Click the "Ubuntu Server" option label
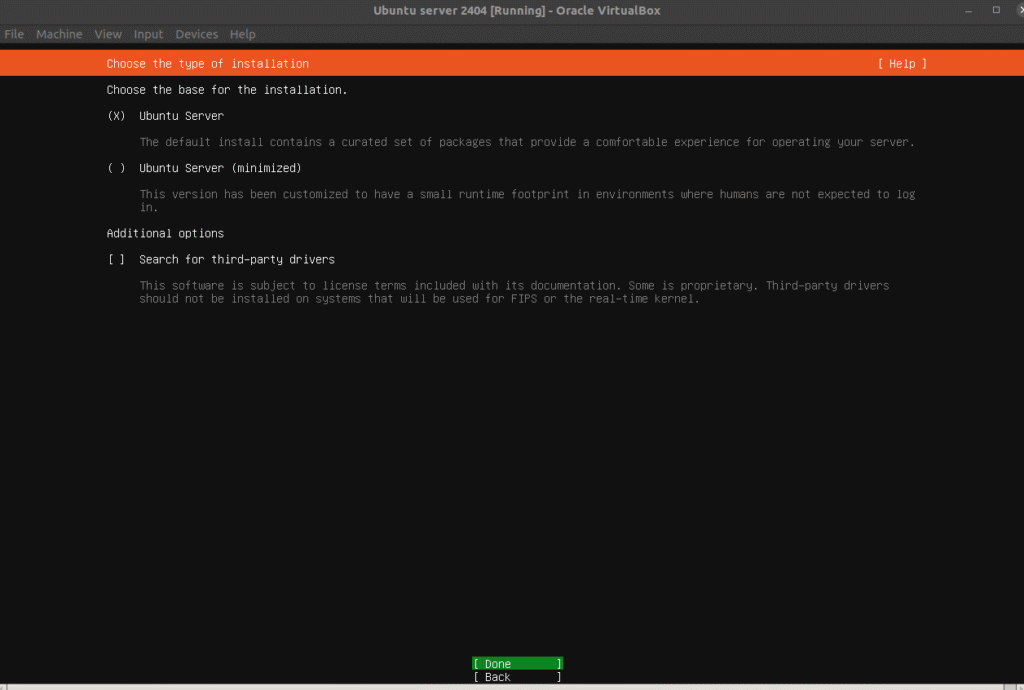The height and width of the screenshot is (690, 1024). coord(181,116)
